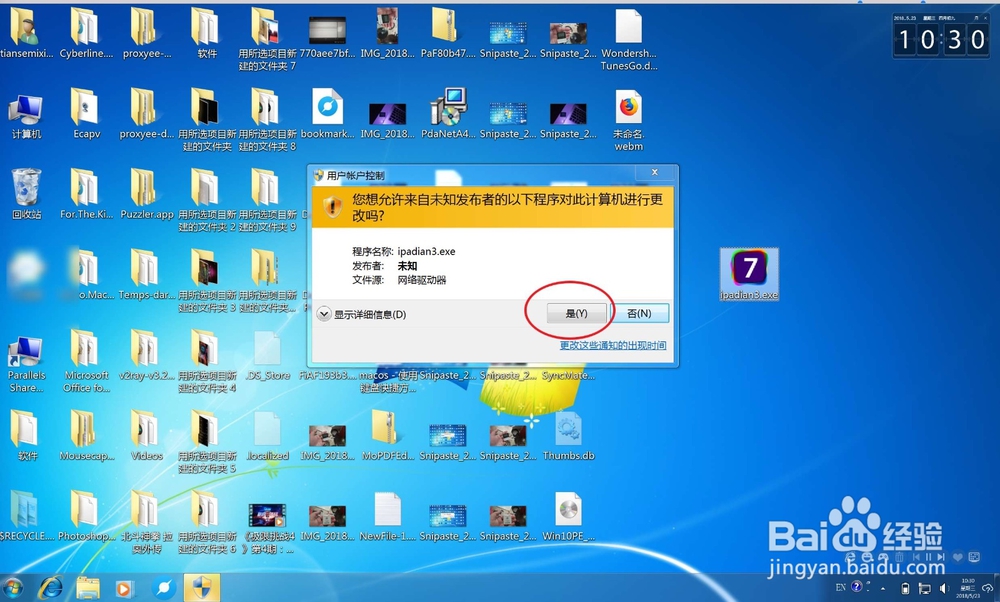
Task: Open the Windows Start menu
Action: (12, 587)
